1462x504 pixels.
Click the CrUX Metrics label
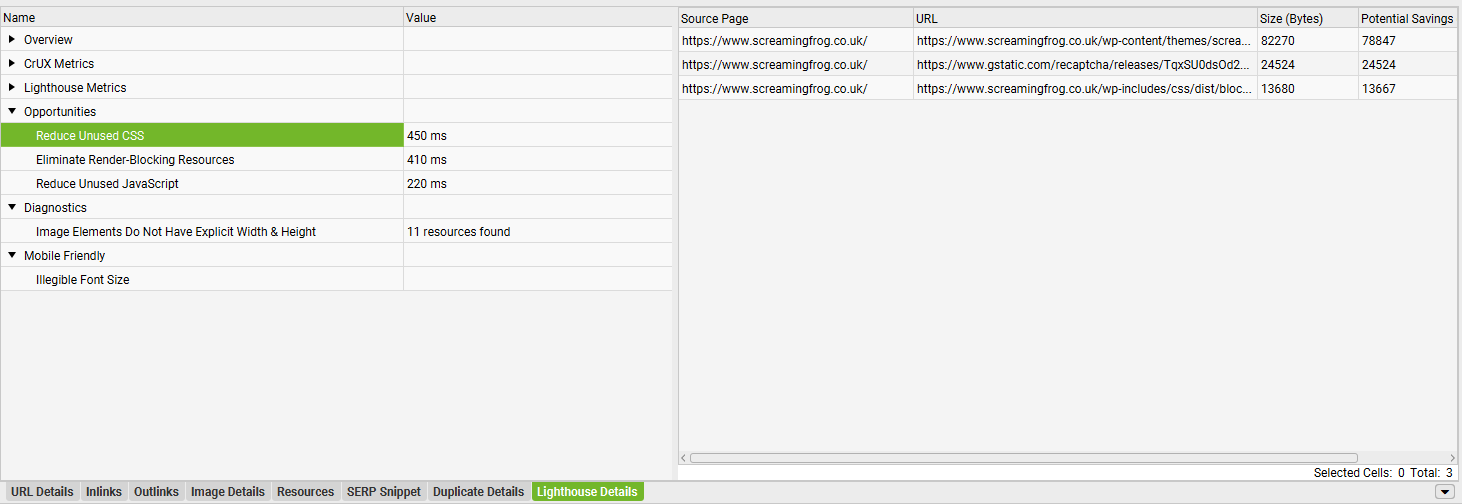click(x=59, y=64)
